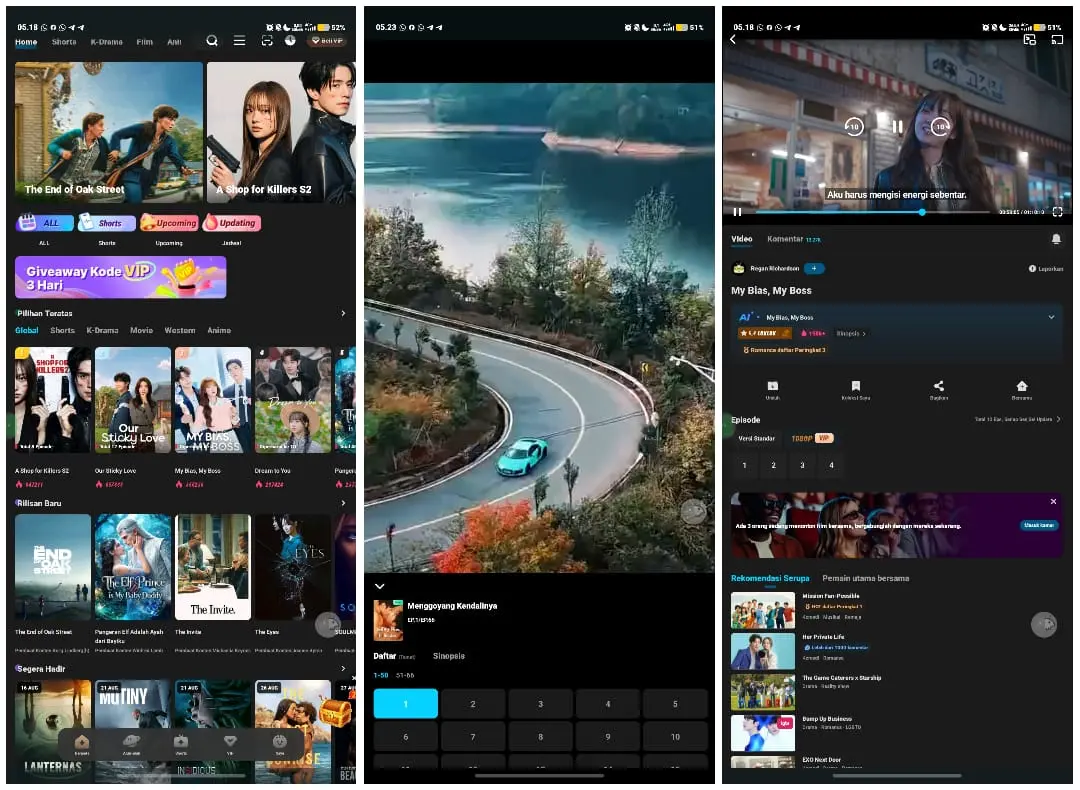Image resolution: width=1080 pixels, height=790 pixels.
Task: Open Our Sticky Love poster in Pilihan Teratas
Action: tap(133, 400)
